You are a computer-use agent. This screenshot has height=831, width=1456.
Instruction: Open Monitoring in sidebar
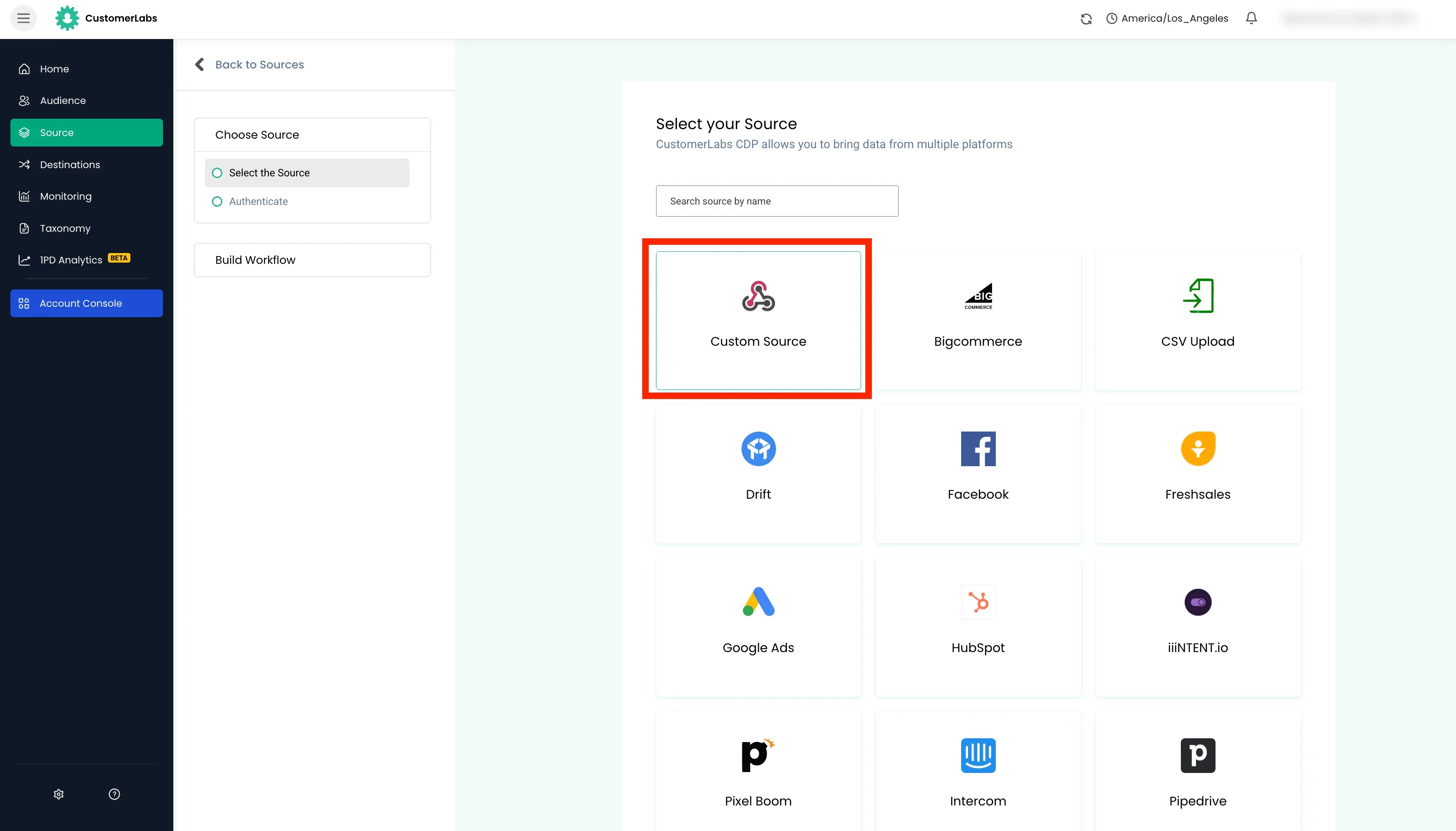point(87,196)
